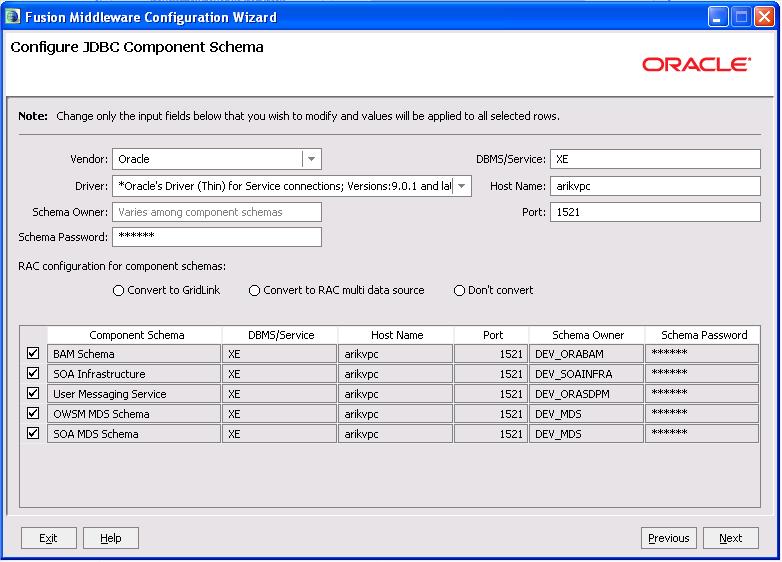Click the Oracle logo
Viewport: 782px width, 562px height.
pyautogui.click(x=697, y=64)
